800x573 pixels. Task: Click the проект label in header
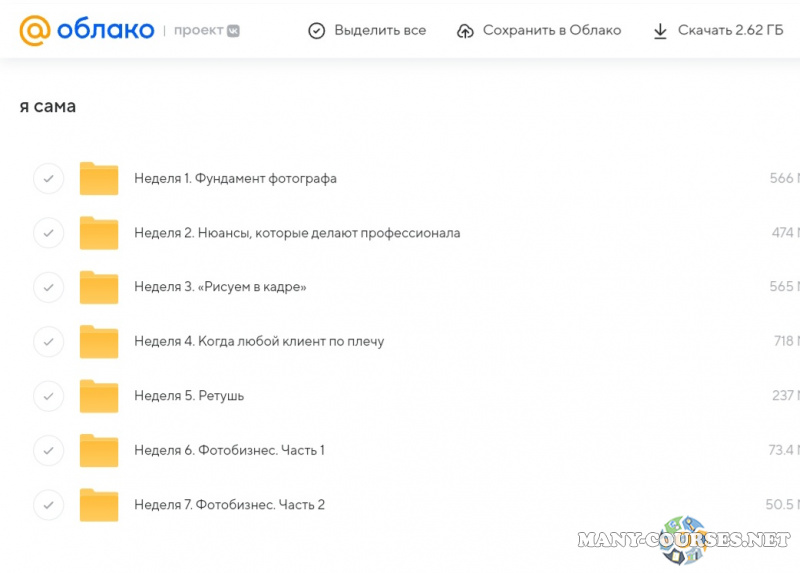198,31
